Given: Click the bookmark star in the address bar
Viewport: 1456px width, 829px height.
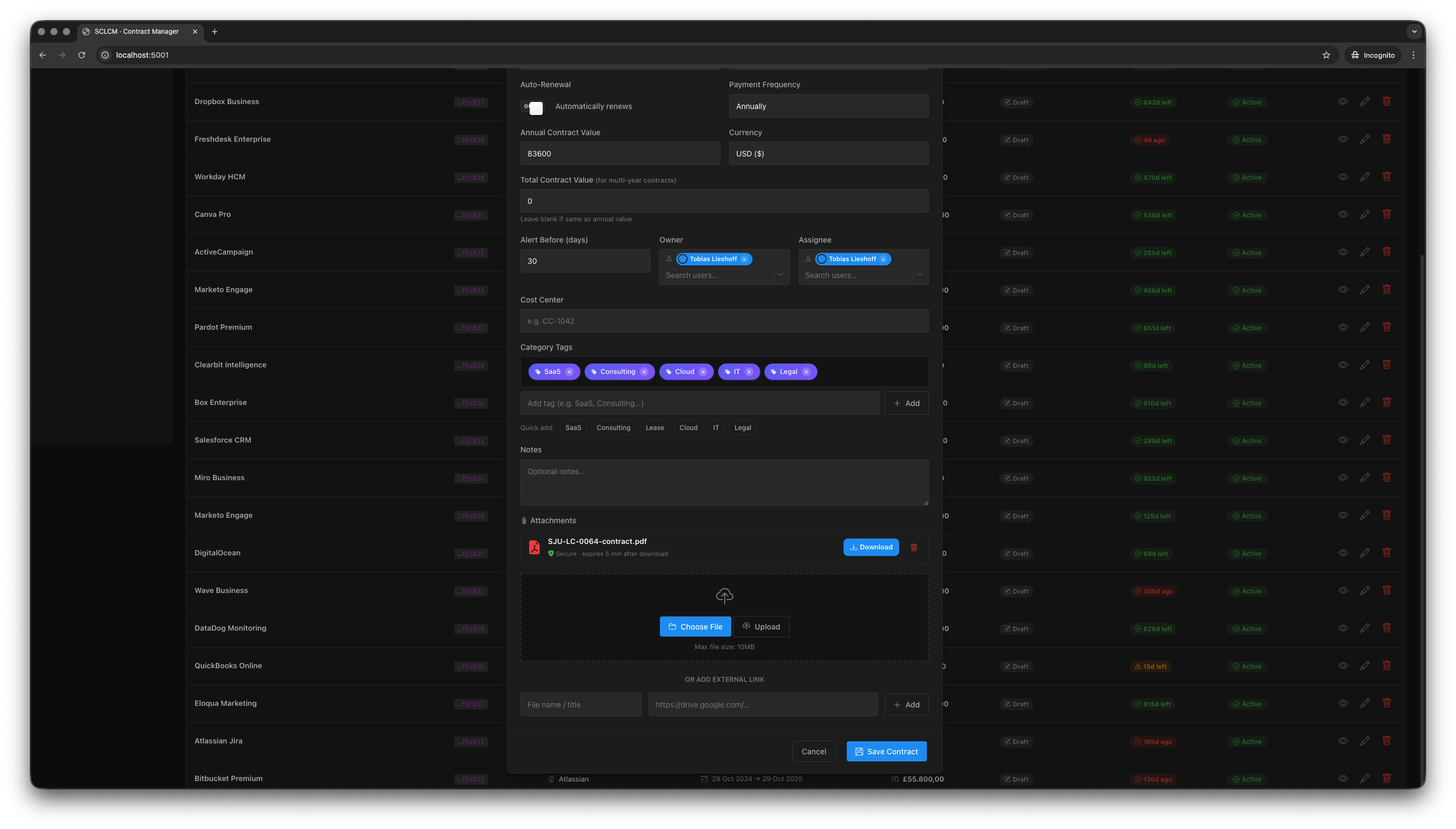Looking at the screenshot, I should 1326,55.
